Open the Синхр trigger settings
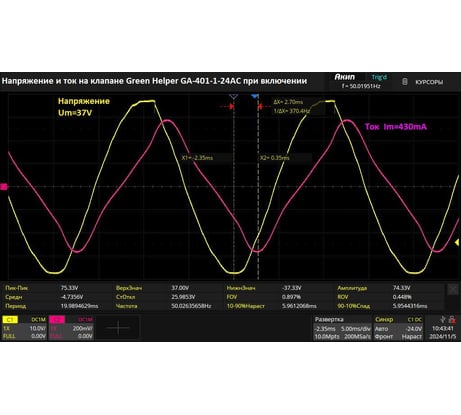Viewport: 461px width, 415px height. click(x=398, y=328)
